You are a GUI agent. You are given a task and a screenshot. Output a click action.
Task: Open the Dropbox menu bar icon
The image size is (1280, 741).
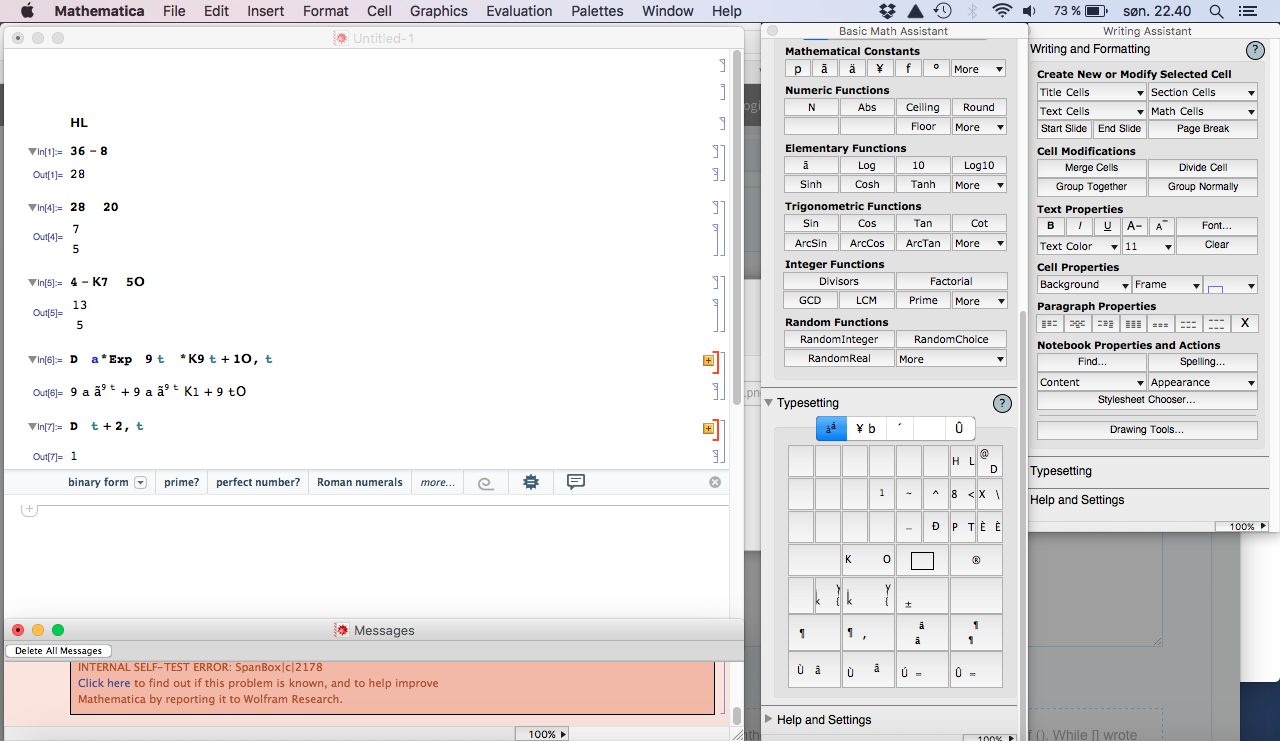(x=888, y=11)
